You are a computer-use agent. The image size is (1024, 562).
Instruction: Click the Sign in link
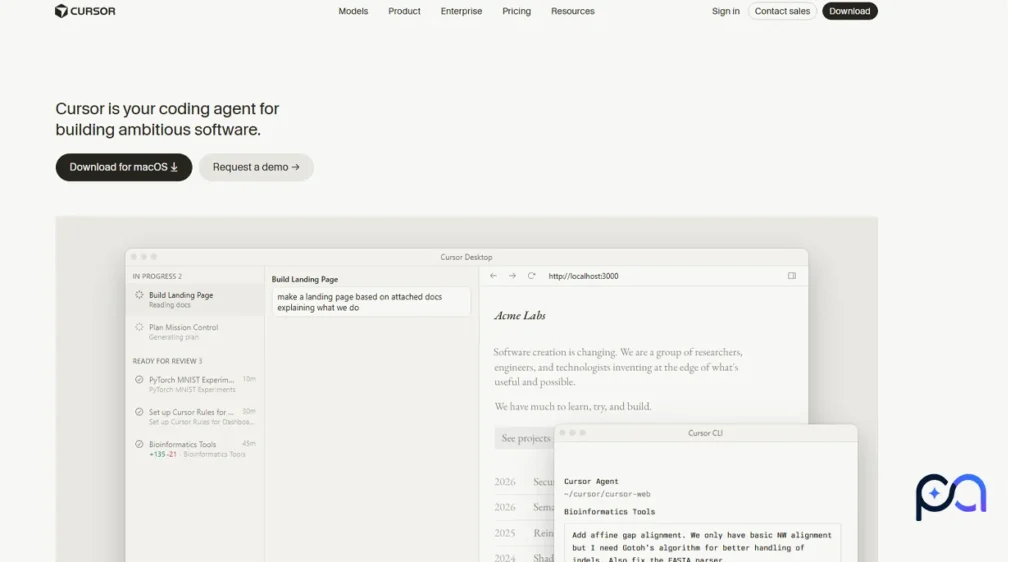point(726,11)
